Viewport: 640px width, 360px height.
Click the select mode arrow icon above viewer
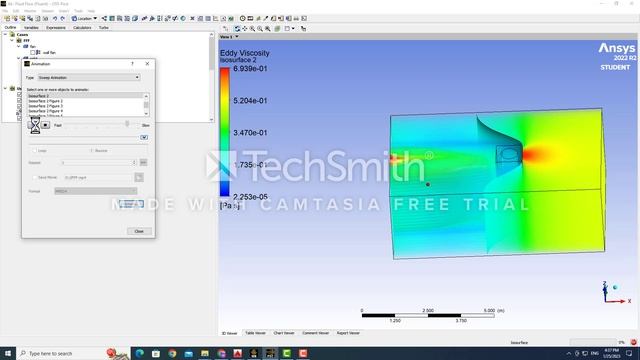(303, 29)
